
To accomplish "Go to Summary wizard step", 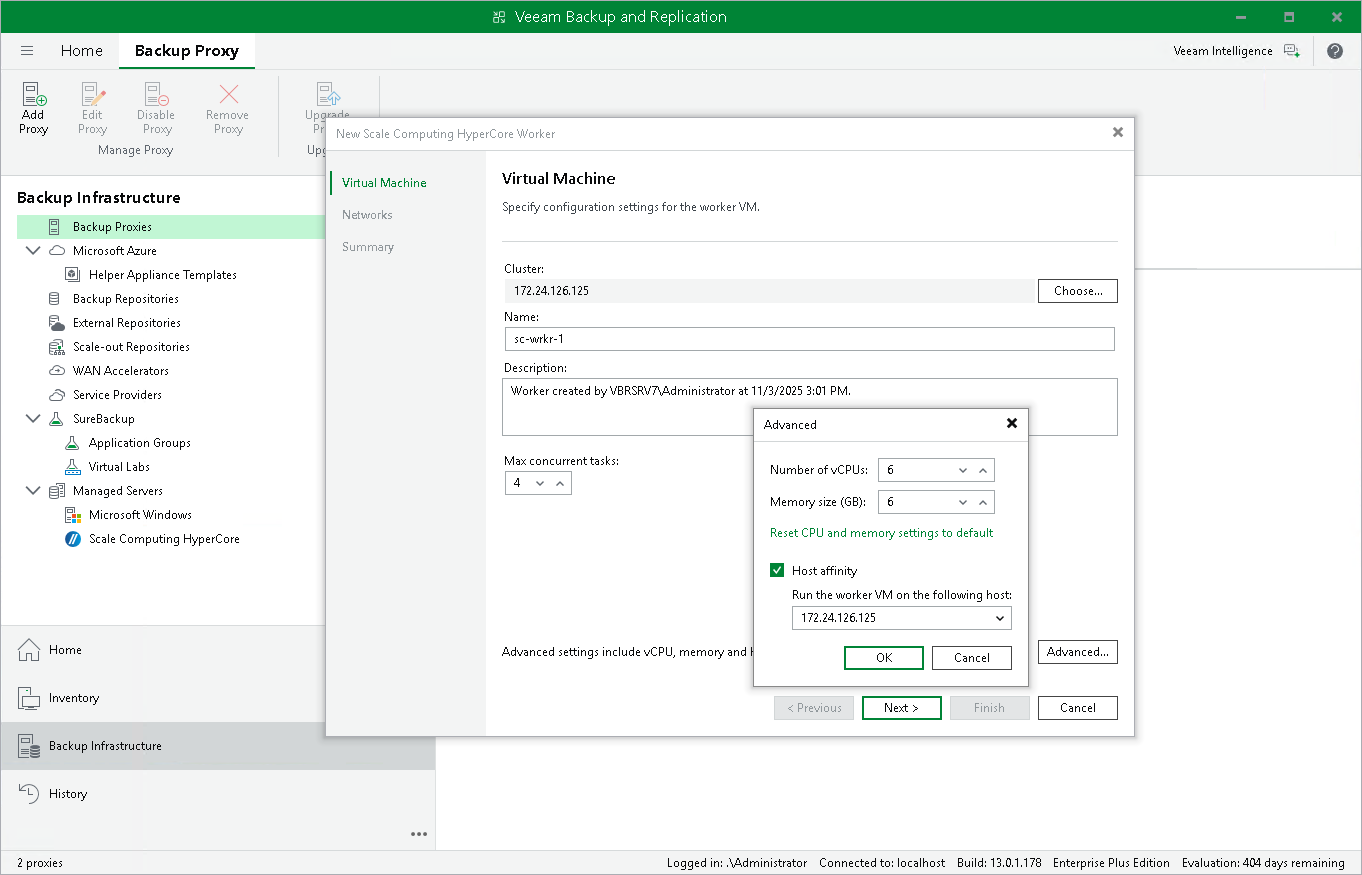I will tap(368, 247).
